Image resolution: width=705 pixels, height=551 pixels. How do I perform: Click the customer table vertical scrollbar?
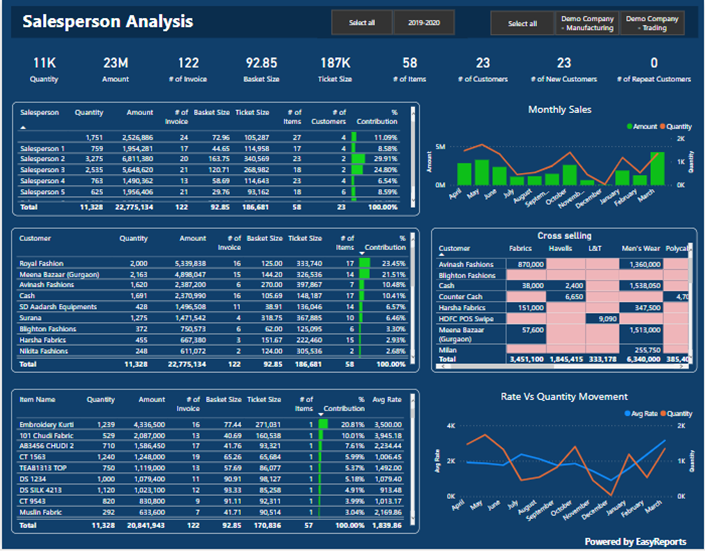[x=412, y=297]
